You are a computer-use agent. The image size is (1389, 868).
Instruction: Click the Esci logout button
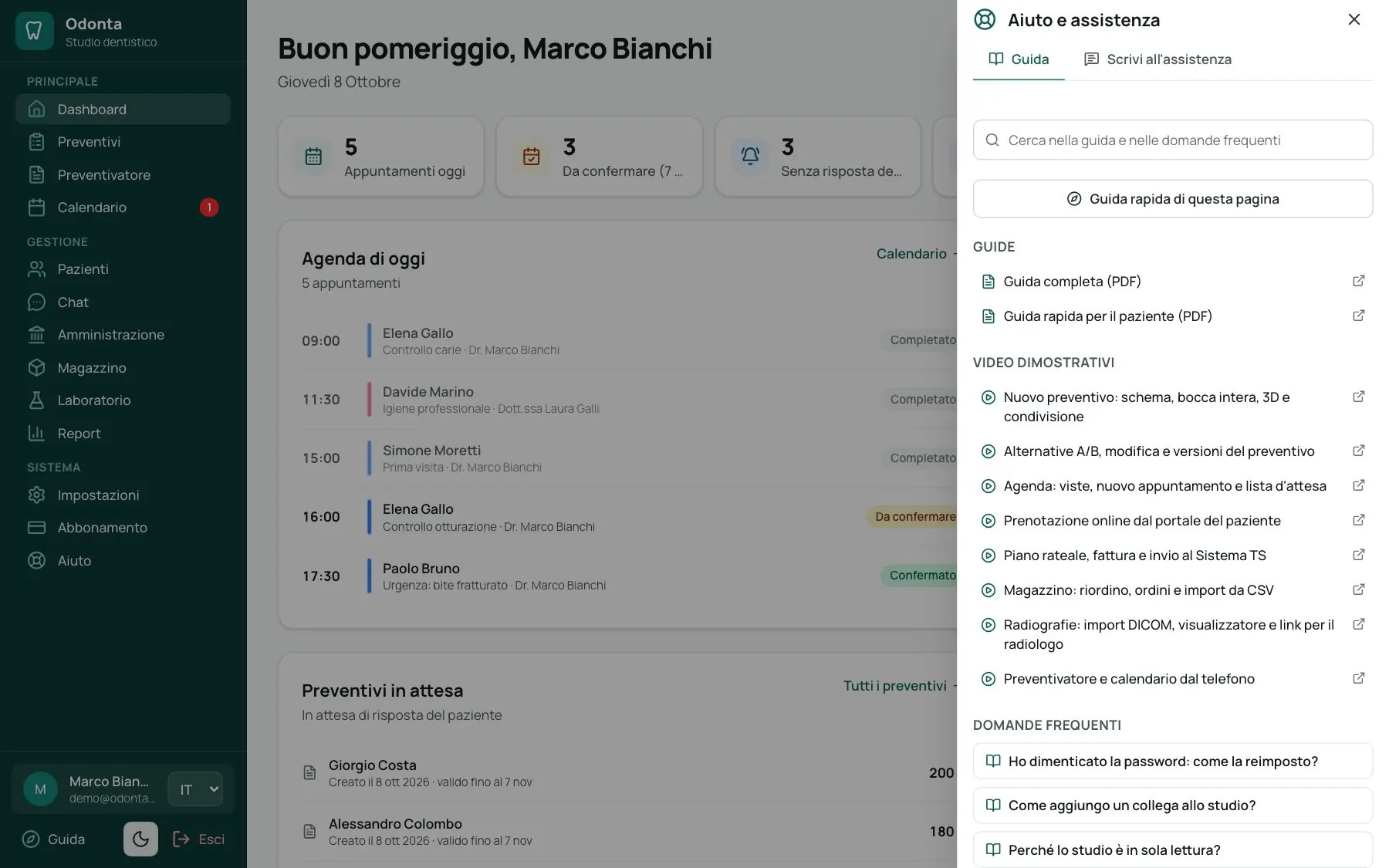198,839
